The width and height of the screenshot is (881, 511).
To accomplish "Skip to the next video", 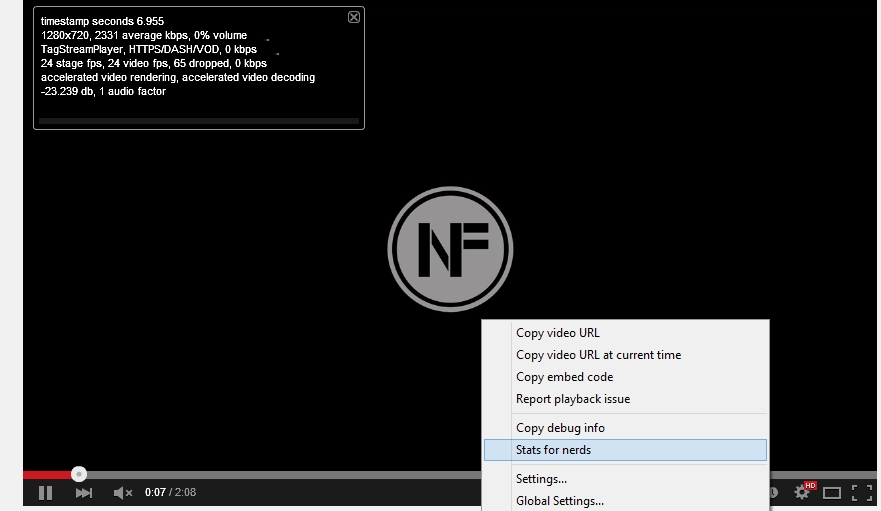I will point(84,493).
